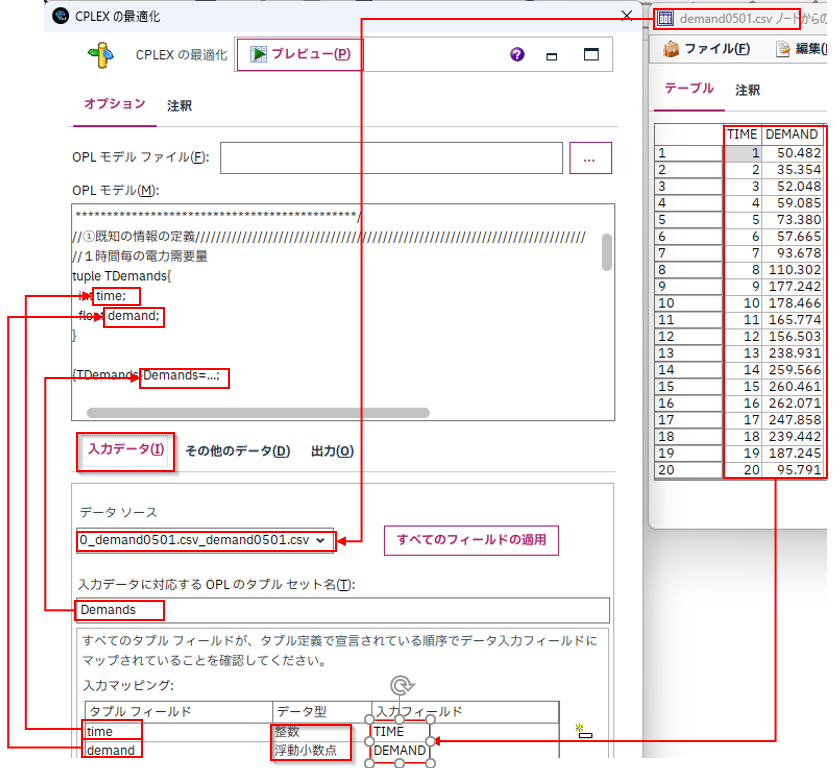Select row header 20 in the table

689,470
